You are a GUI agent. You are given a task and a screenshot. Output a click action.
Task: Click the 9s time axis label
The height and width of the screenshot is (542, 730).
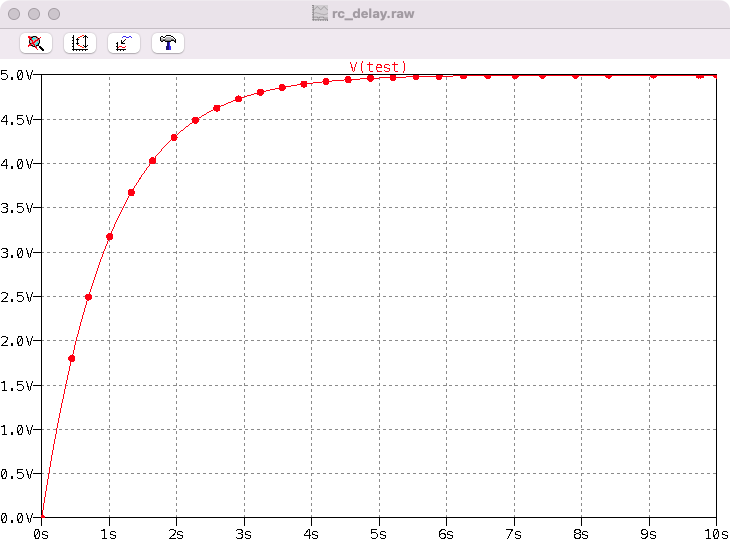pyautogui.click(x=649, y=534)
